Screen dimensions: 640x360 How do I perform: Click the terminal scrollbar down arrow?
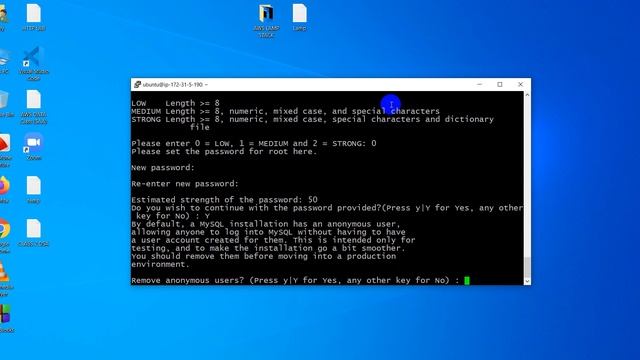pos(527,281)
